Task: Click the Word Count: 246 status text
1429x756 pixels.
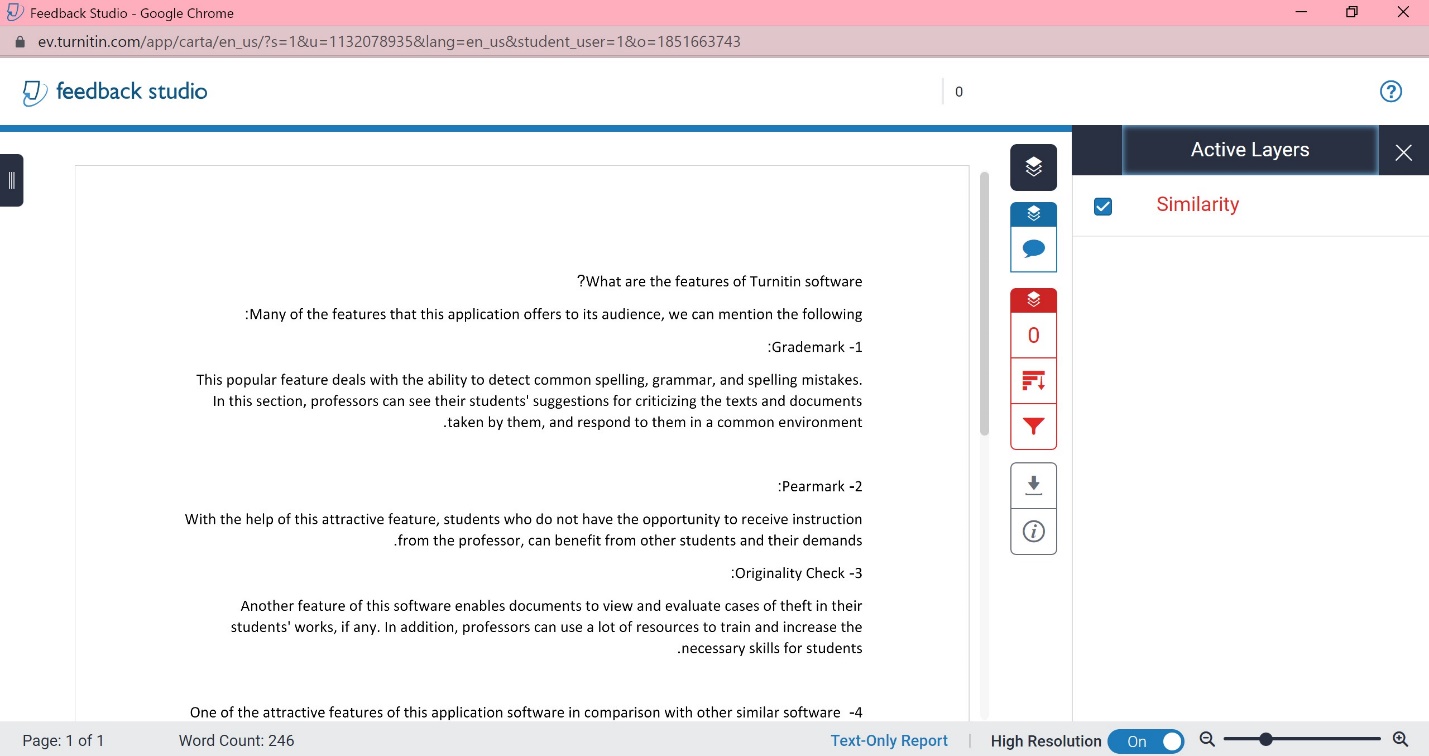Action: coord(236,741)
